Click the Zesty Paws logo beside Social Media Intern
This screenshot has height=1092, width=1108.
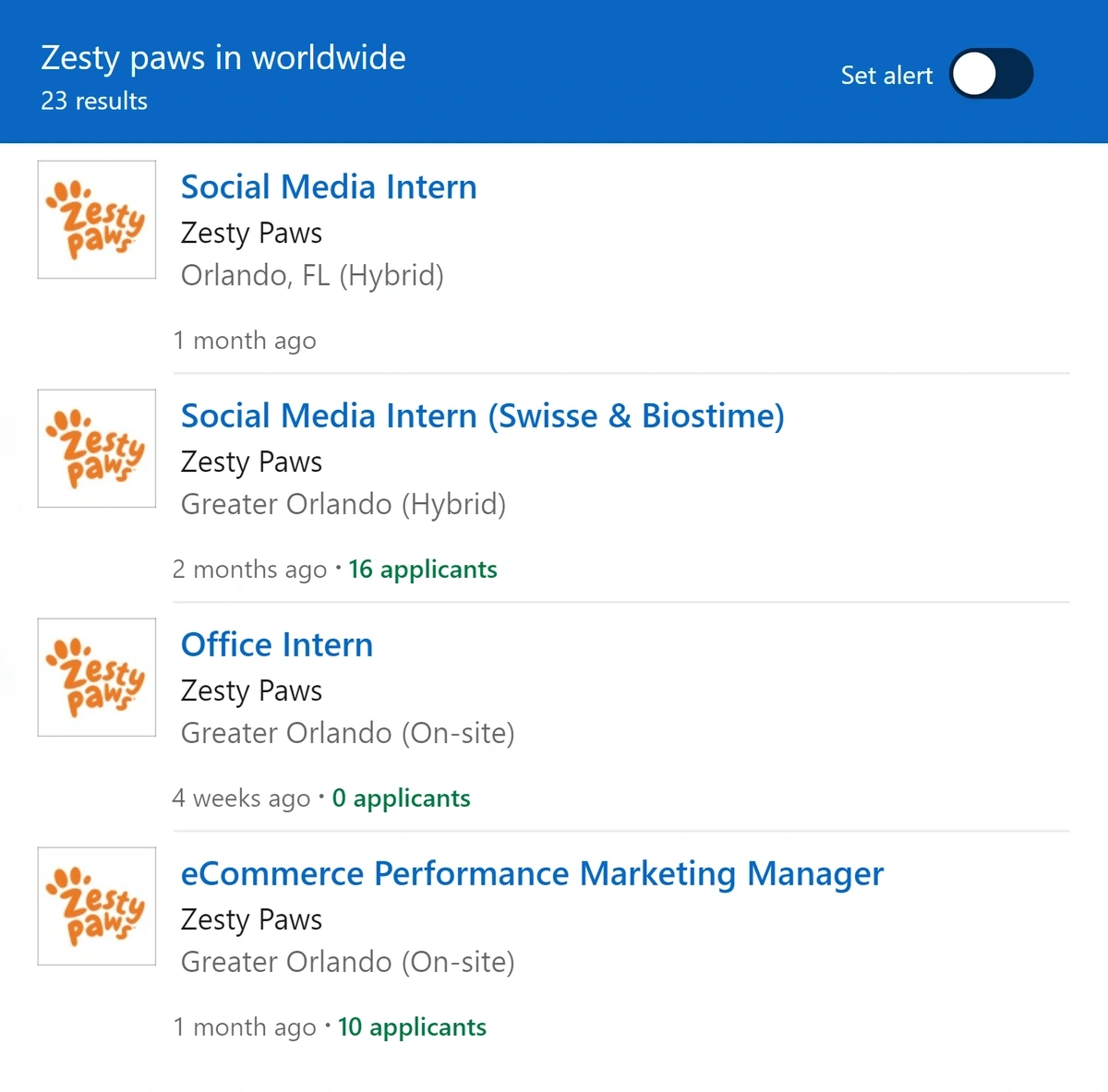pyautogui.click(x=97, y=220)
